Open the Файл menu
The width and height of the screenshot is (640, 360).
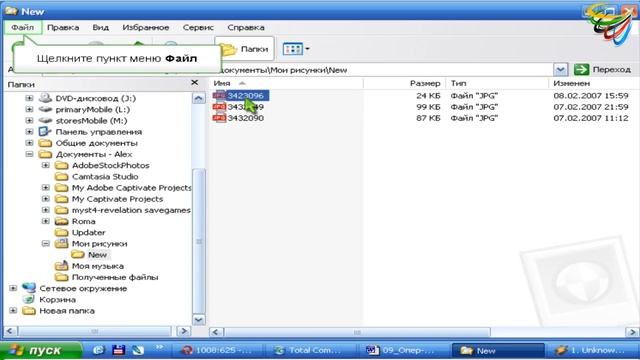pyautogui.click(x=22, y=27)
